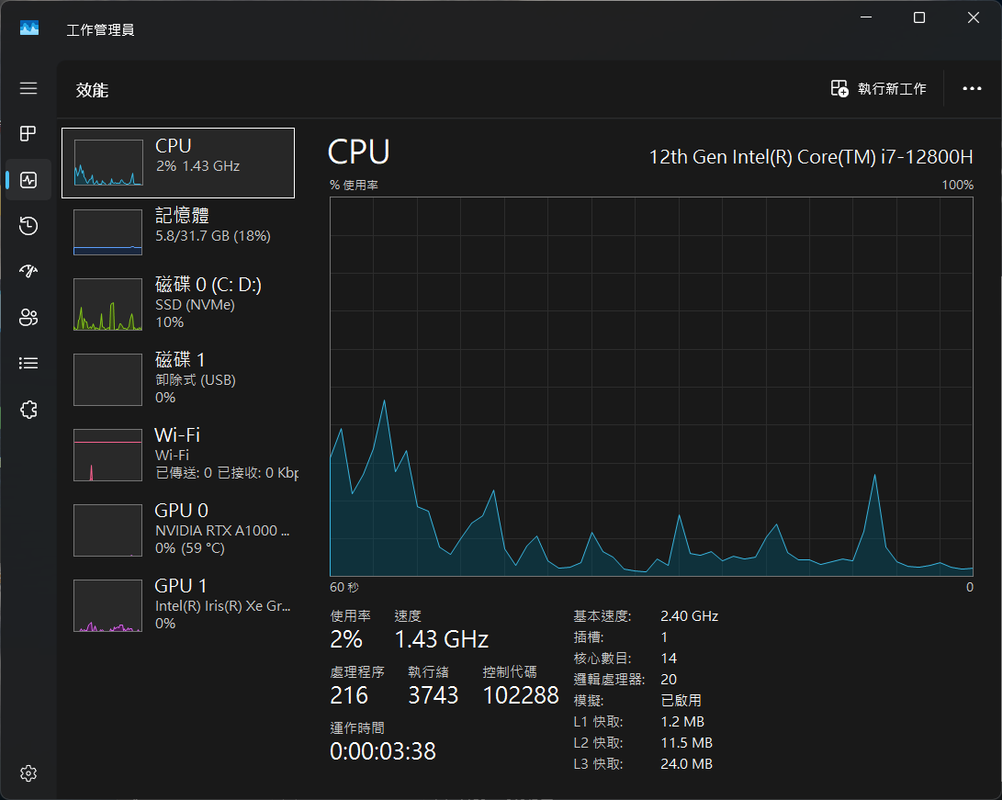Select the Wi-Fi performance item
1002x800 pixels.
point(178,454)
